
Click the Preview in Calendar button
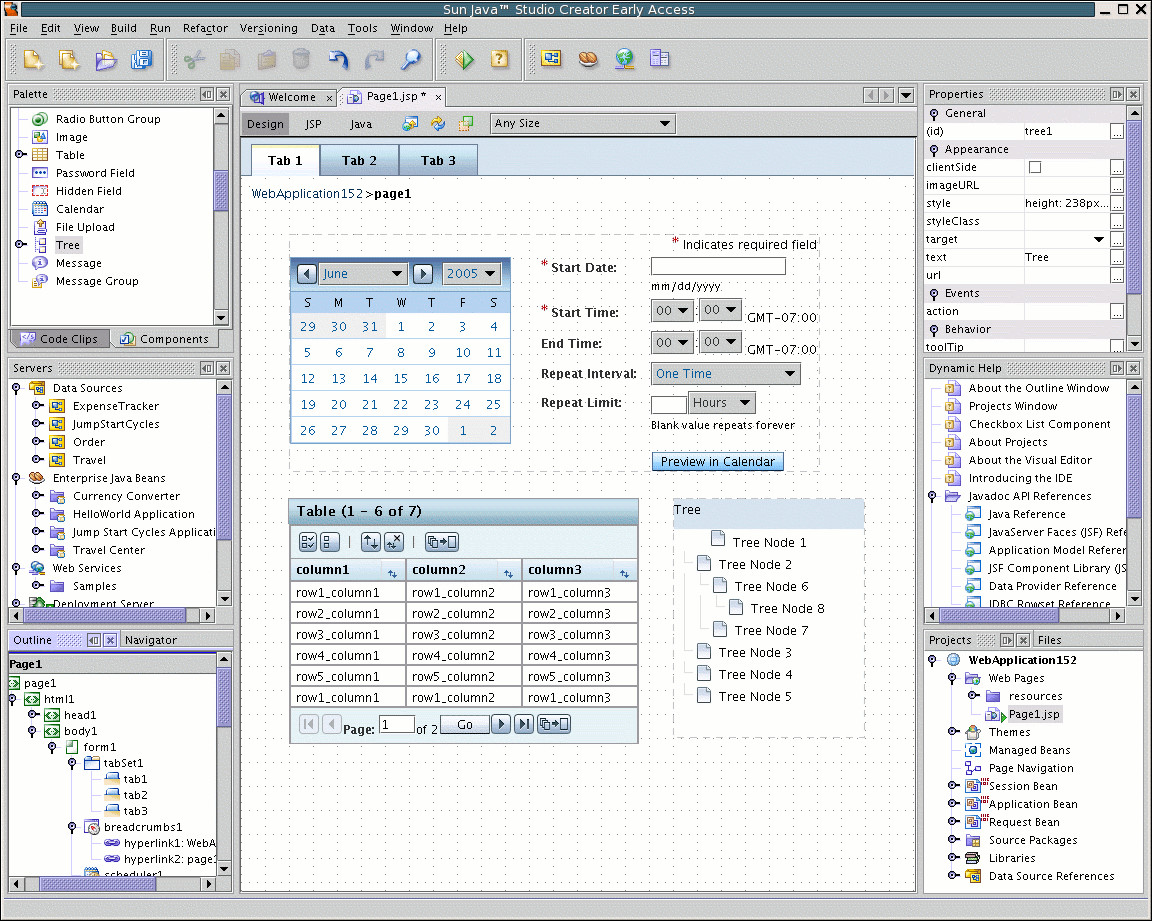tap(718, 461)
